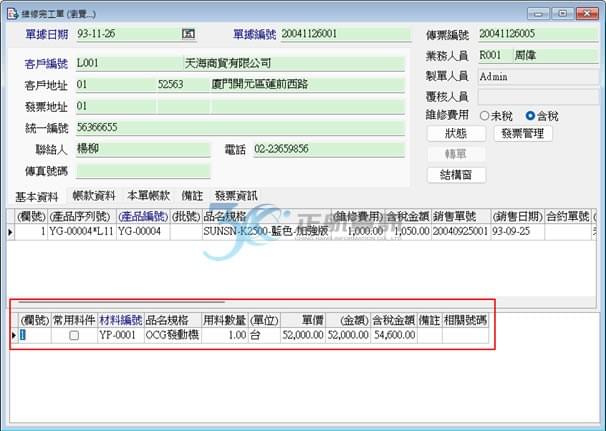
Task: Minimize the 維修完工單 window
Action: (x=538, y=14)
